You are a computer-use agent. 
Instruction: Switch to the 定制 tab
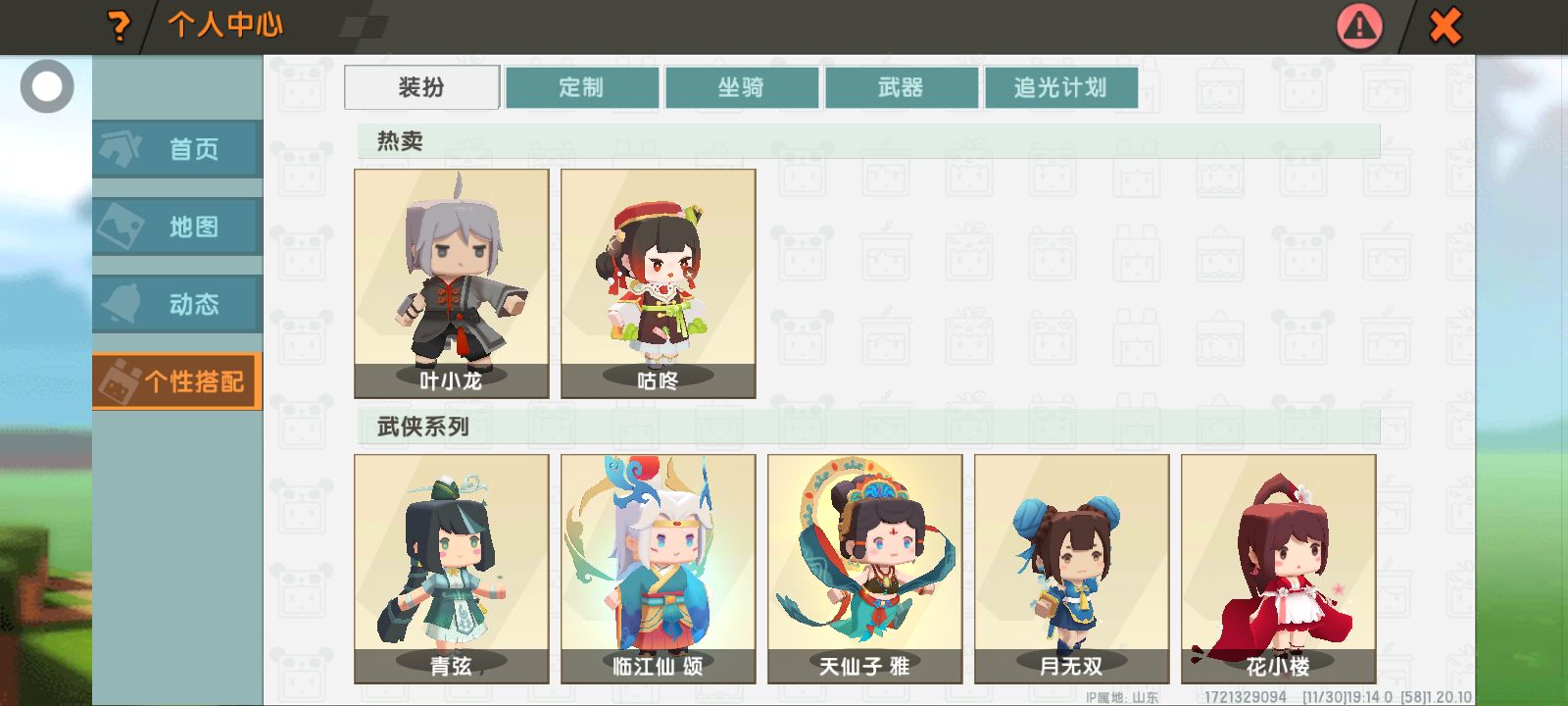click(x=582, y=87)
